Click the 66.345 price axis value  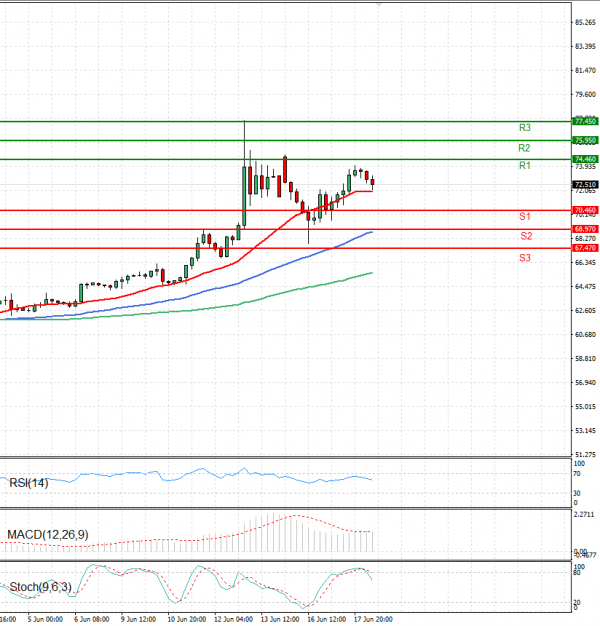pyautogui.click(x=585, y=263)
